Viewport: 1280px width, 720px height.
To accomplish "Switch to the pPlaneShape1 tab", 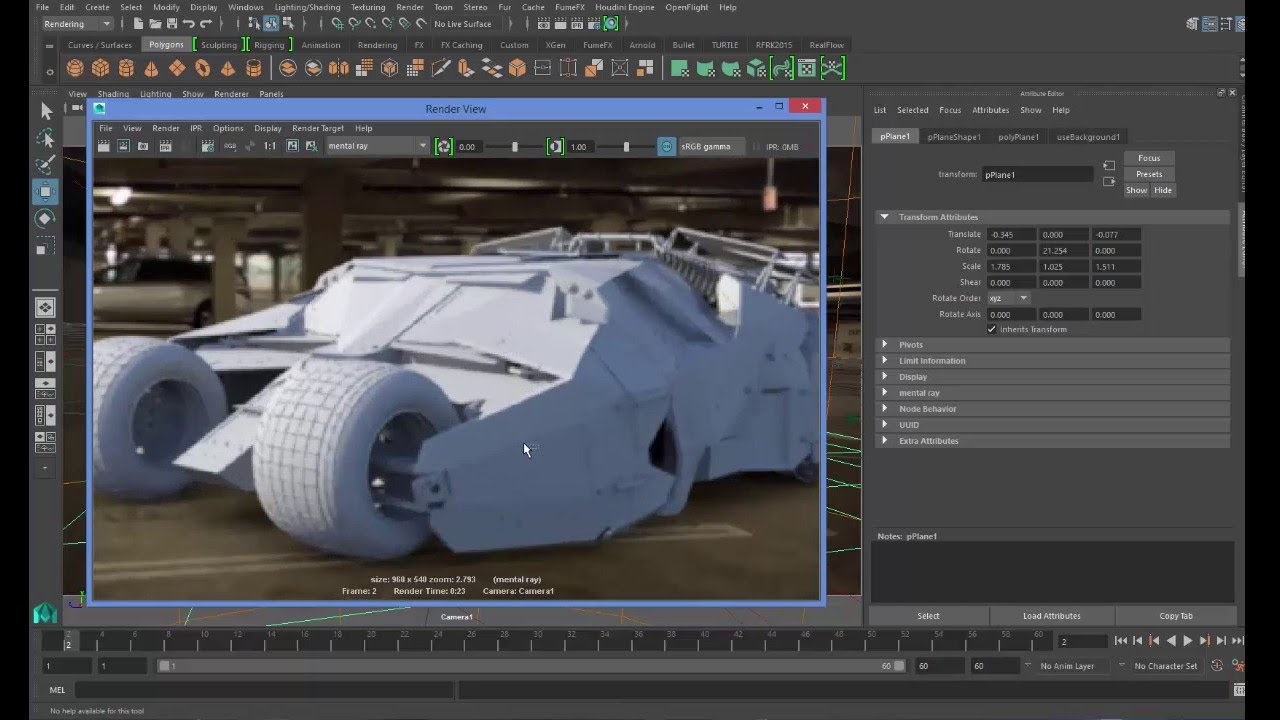I will tap(954, 137).
